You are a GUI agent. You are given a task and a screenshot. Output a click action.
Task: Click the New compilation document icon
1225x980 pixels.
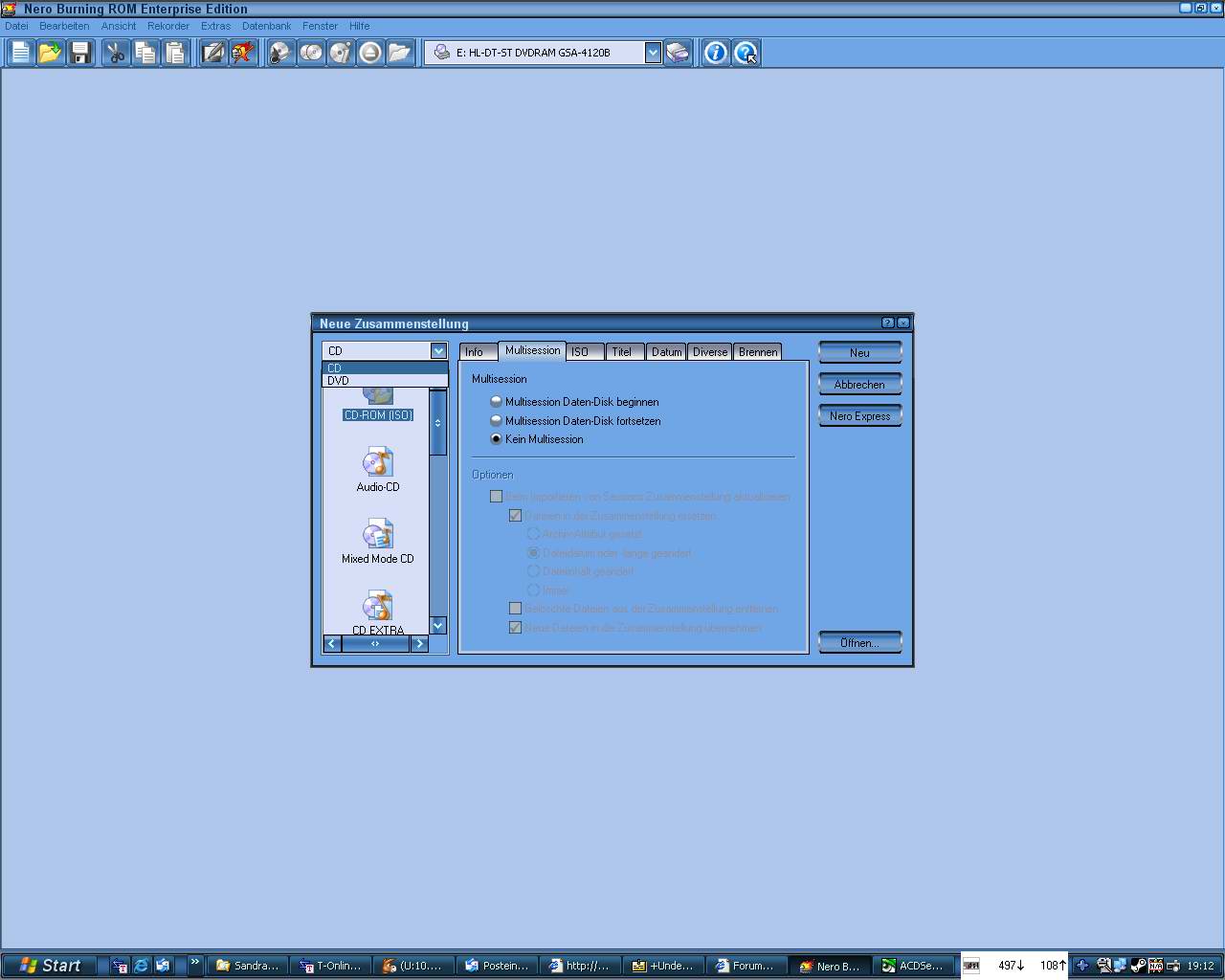click(20, 53)
